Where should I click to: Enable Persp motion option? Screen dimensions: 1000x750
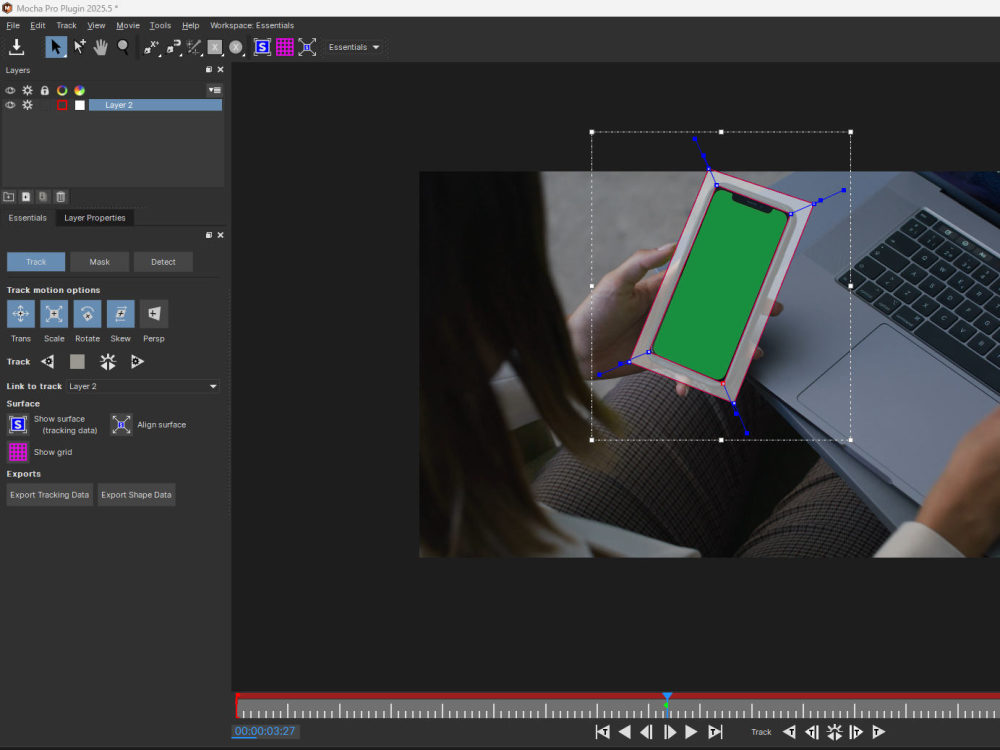point(154,314)
